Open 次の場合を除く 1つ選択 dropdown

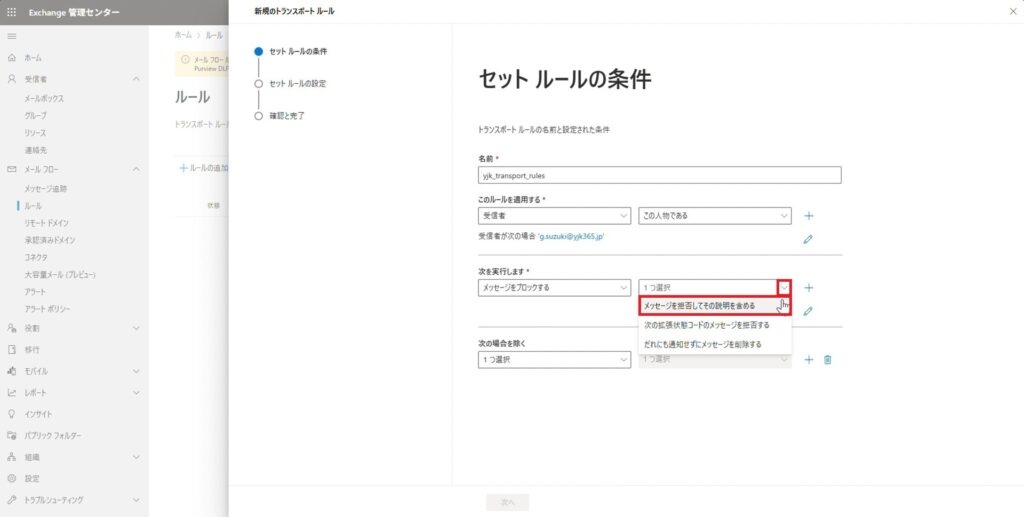[x=554, y=360]
